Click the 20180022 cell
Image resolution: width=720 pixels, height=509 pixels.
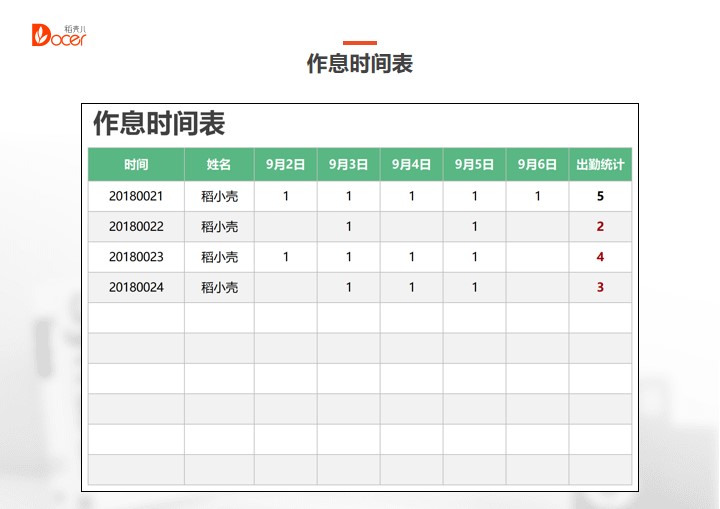[x=136, y=227]
